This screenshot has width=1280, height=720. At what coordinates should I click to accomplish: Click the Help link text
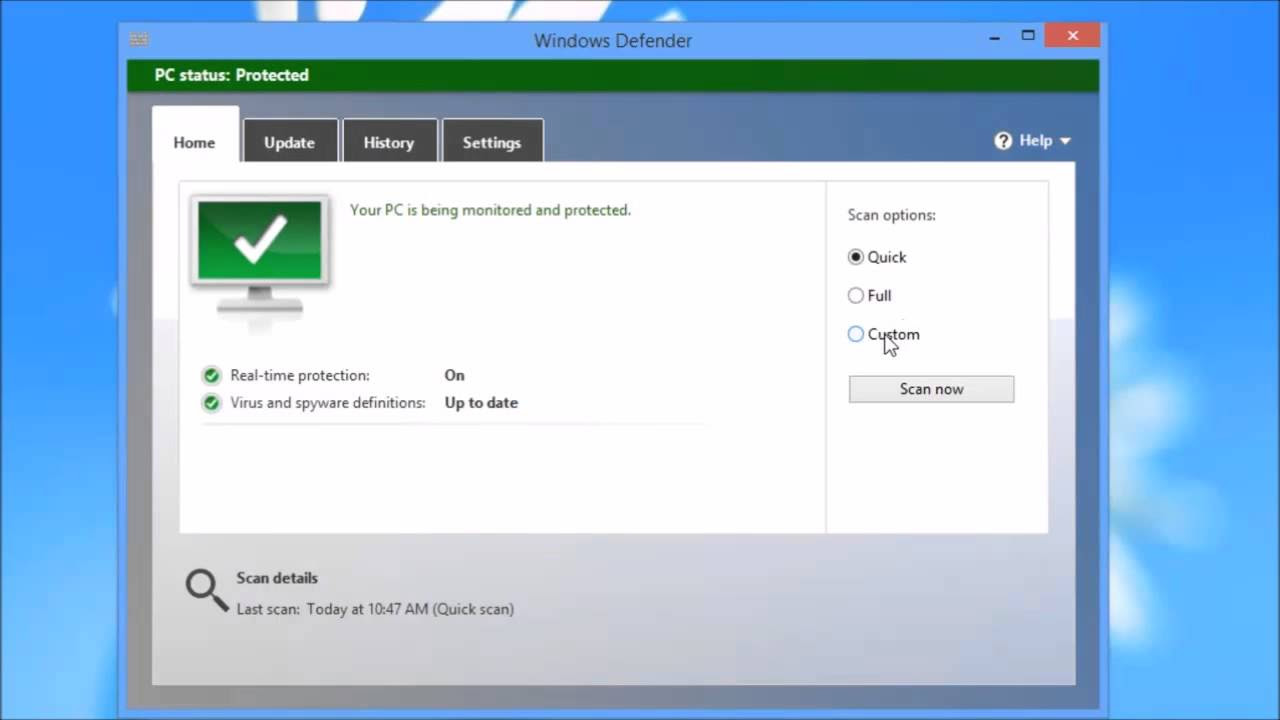1035,141
